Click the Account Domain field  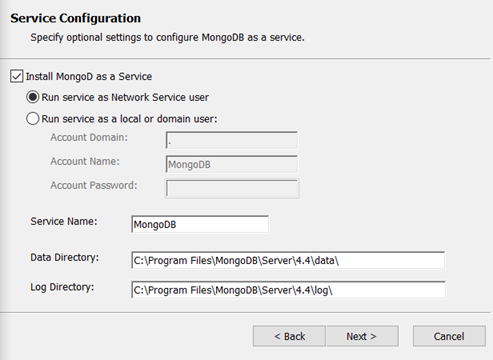pos(232,140)
